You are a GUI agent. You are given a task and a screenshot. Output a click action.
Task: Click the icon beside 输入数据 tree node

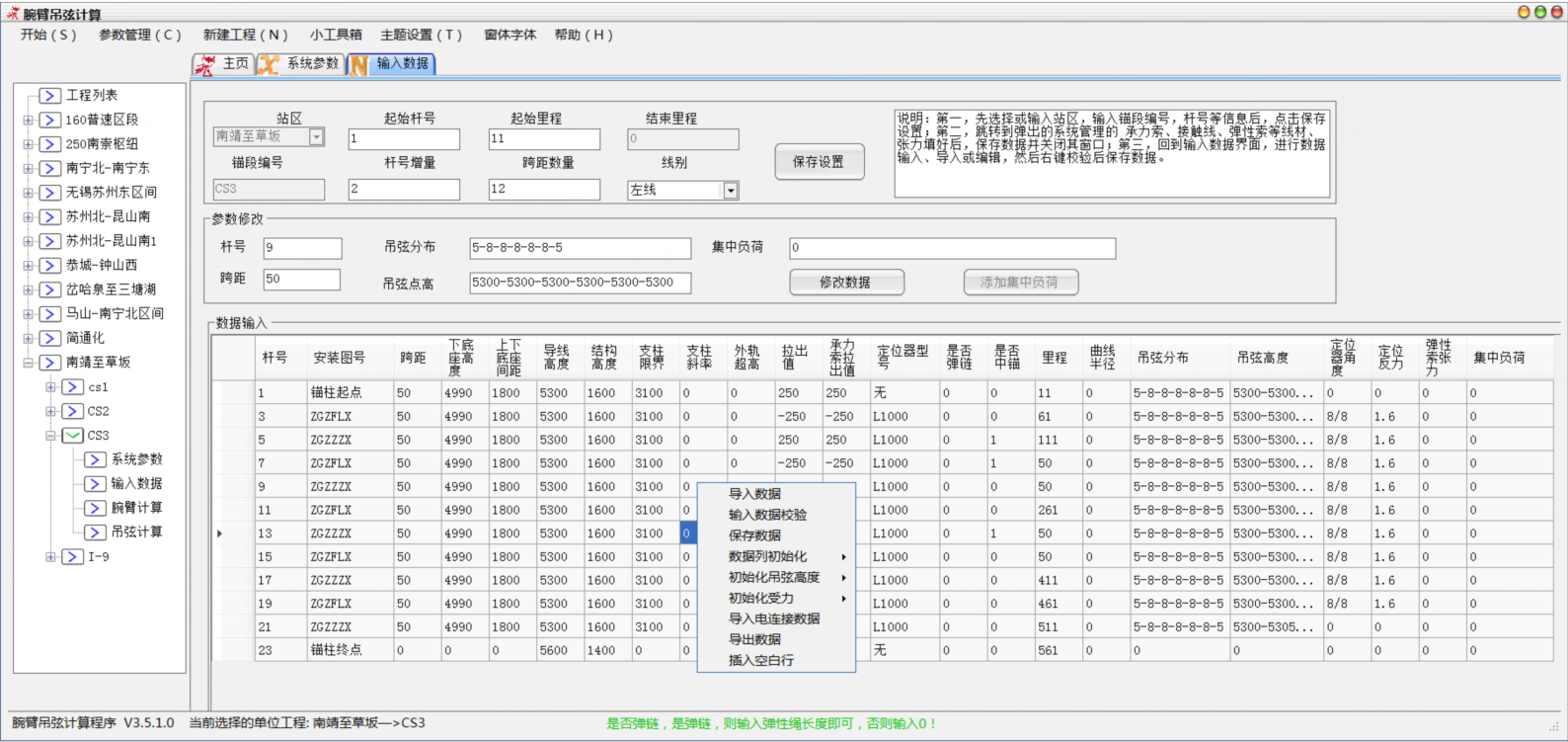pos(96,483)
